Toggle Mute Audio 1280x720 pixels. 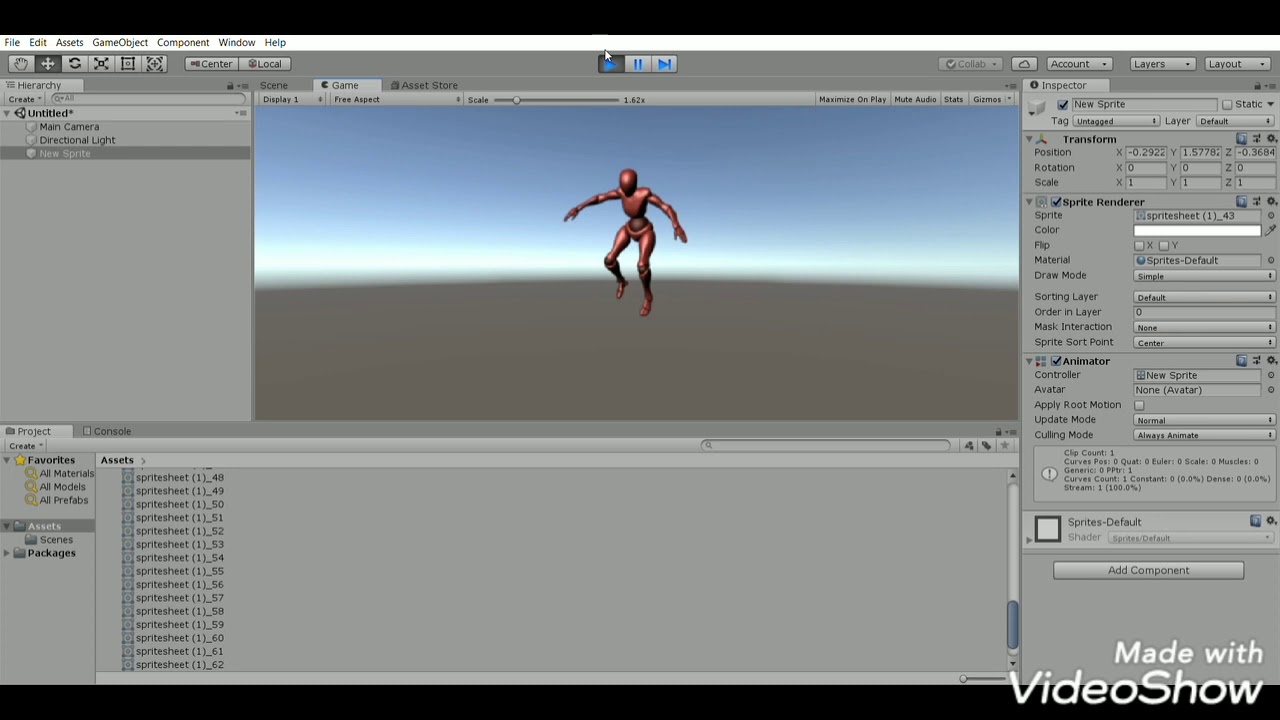click(915, 100)
